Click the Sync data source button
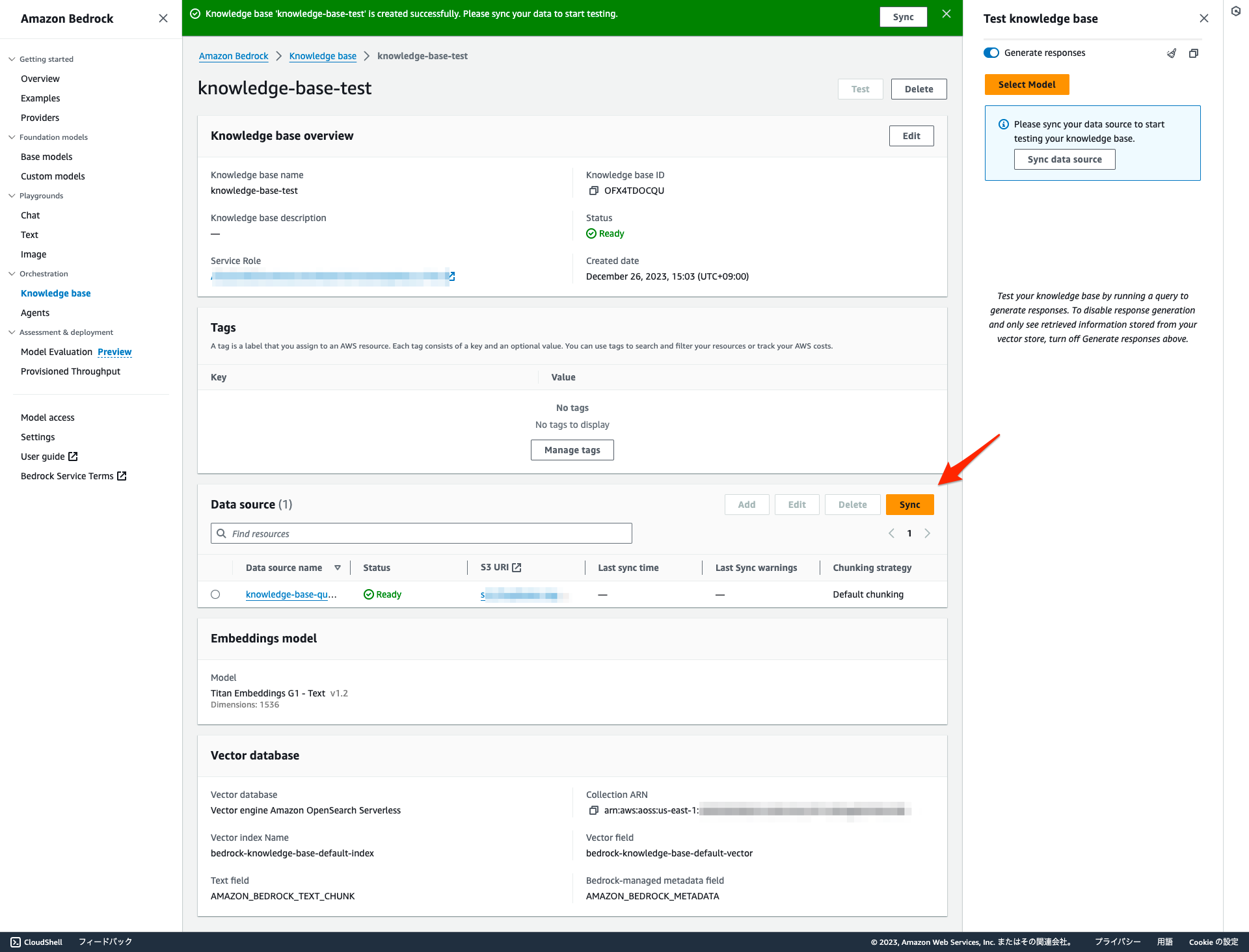Screen dimensions: 1249x952 pyautogui.click(x=1064, y=159)
